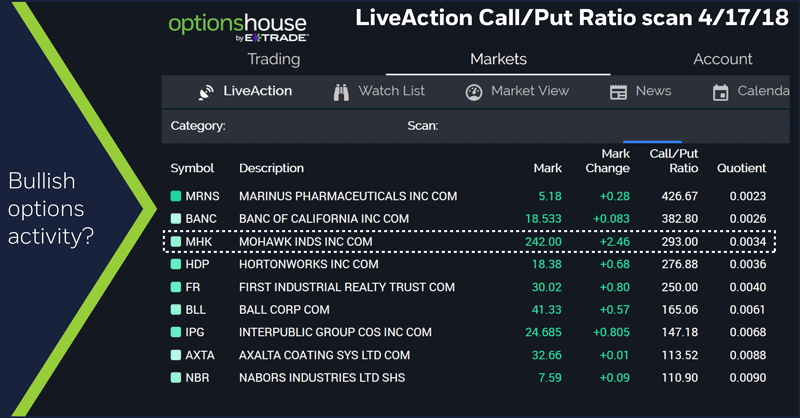Click the OptionsHouse by E*TRADE logo

pos(238,27)
